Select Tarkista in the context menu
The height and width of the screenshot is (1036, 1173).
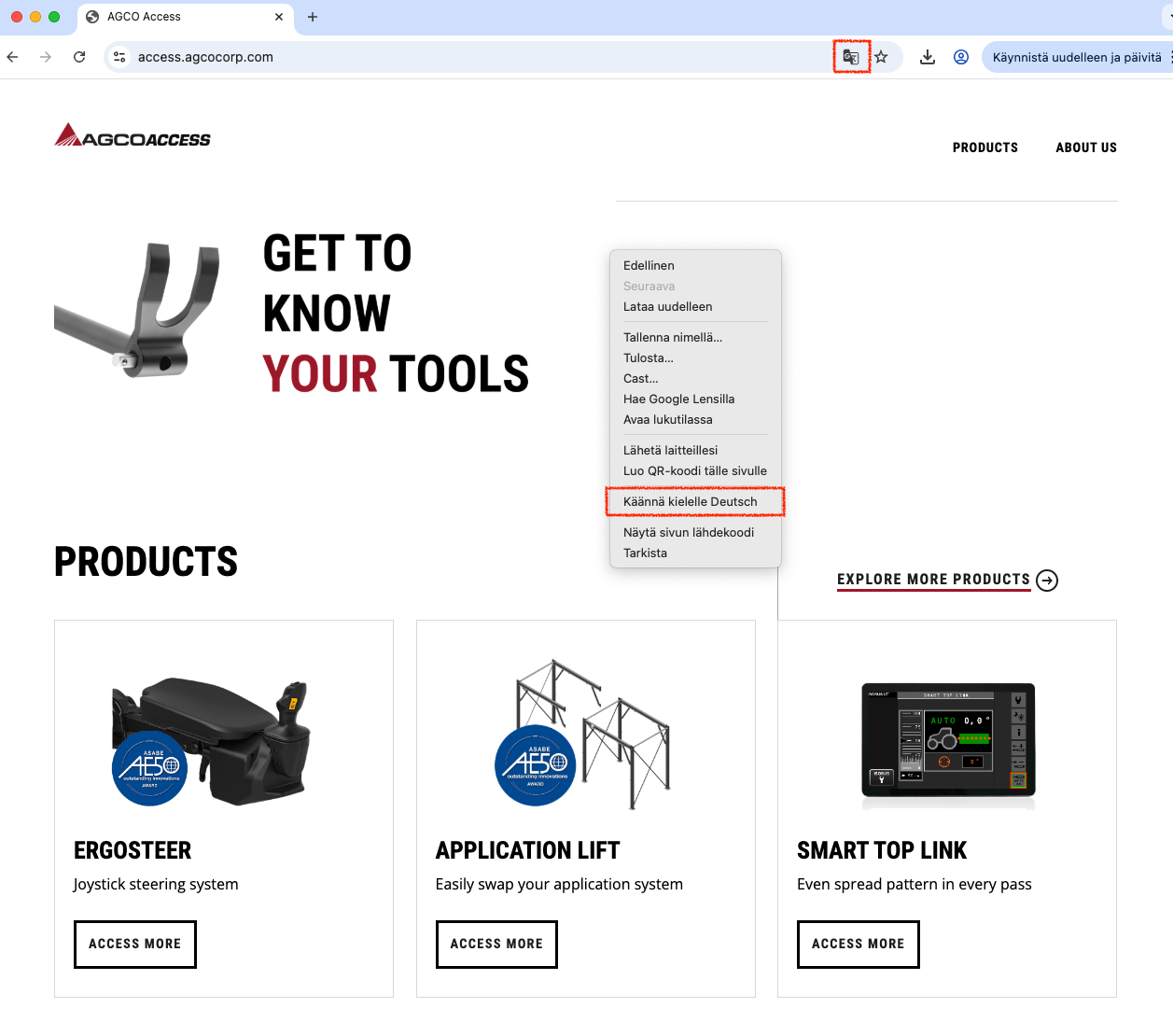(x=695, y=553)
